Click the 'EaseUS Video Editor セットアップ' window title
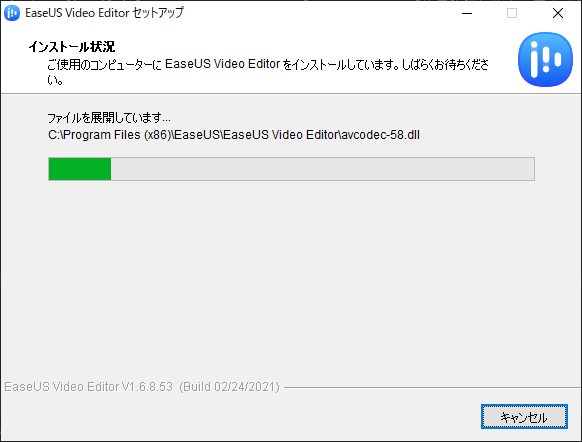The image size is (582, 442). click(x=104, y=13)
